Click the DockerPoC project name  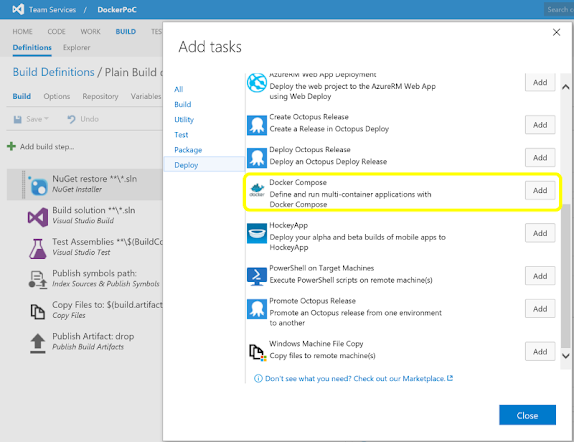pos(117,10)
